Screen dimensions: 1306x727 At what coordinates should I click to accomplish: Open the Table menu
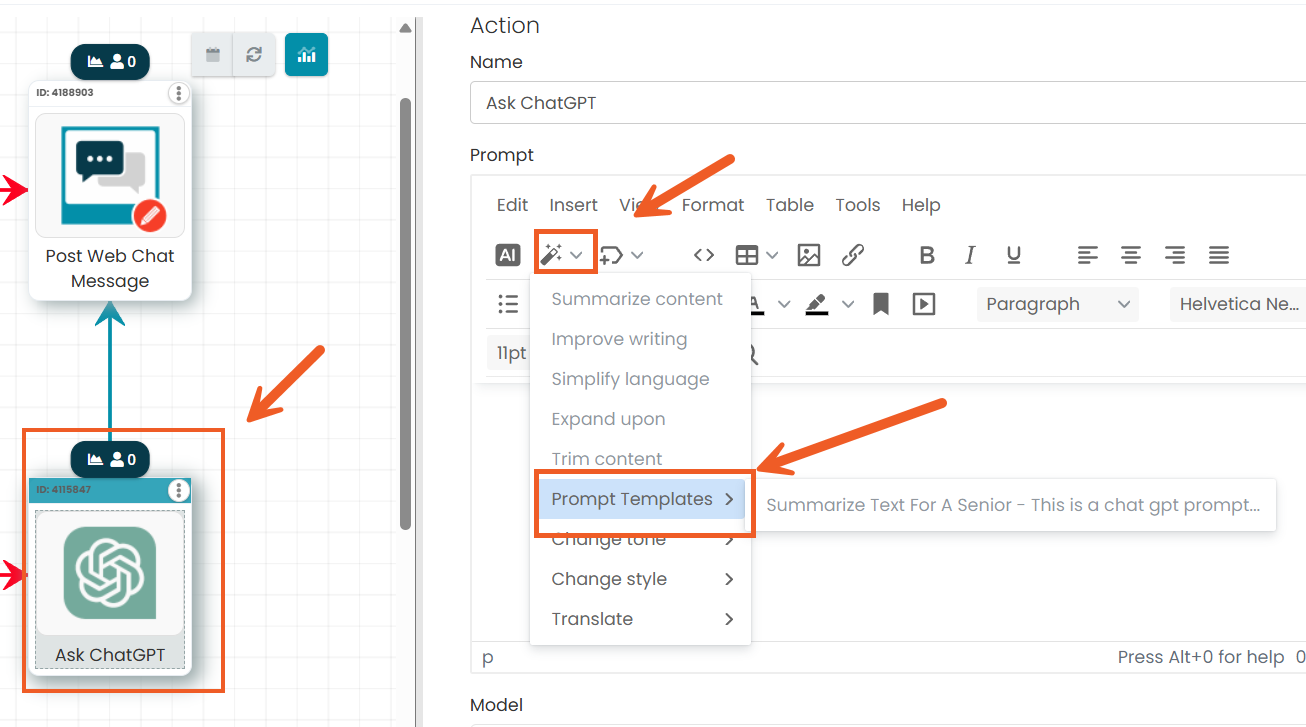(x=790, y=205)
